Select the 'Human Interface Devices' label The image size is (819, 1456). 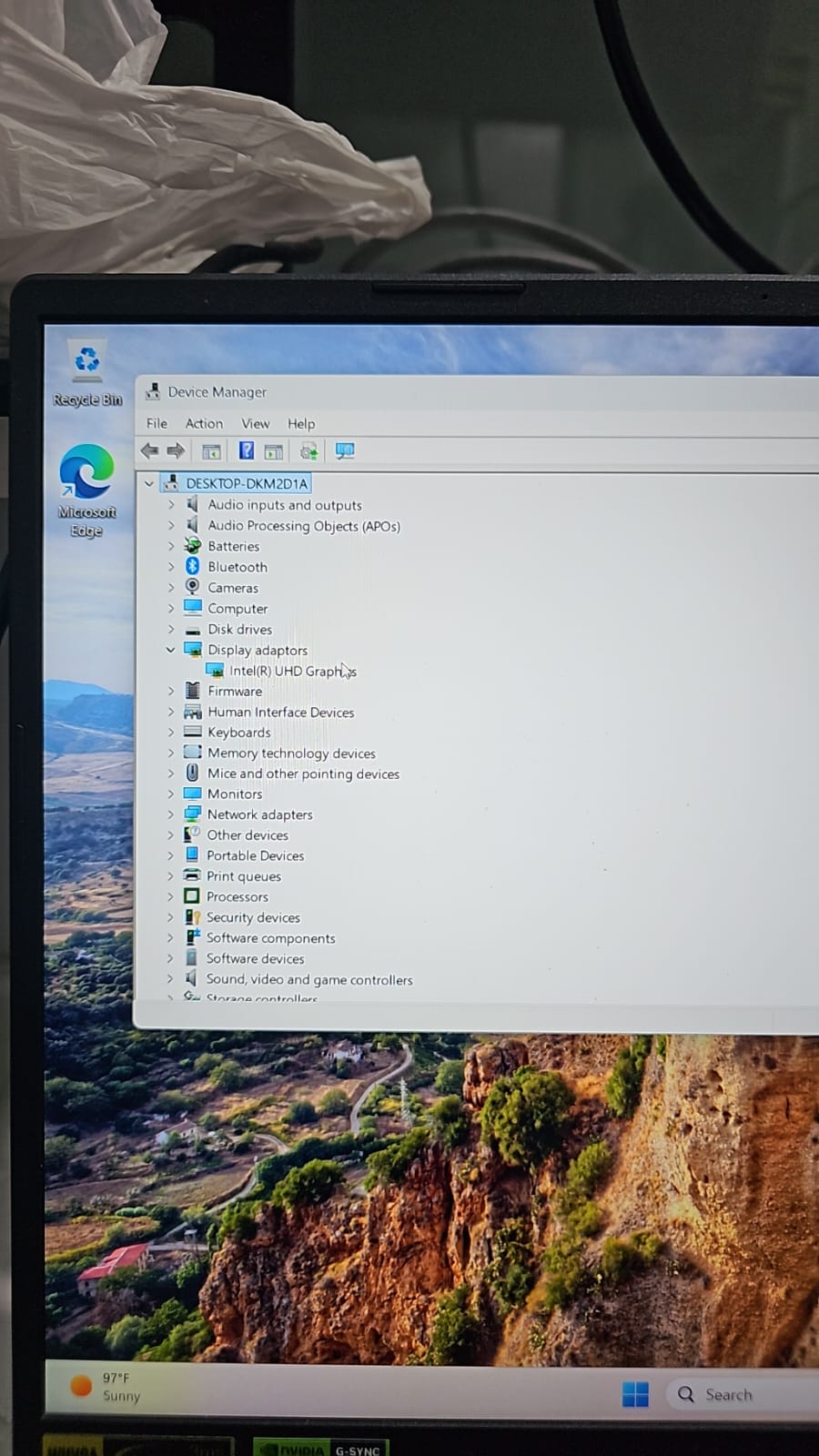280,712
